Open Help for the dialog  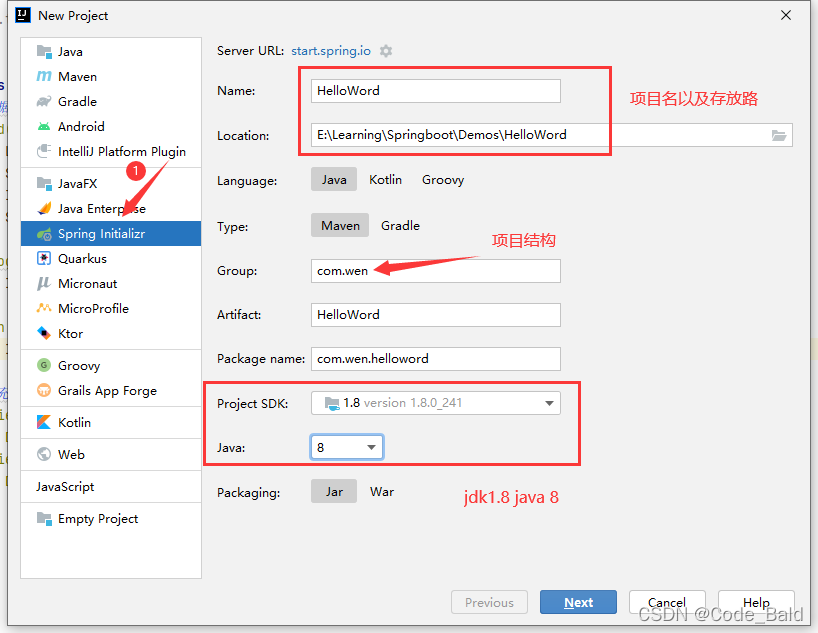click(756, 602)
